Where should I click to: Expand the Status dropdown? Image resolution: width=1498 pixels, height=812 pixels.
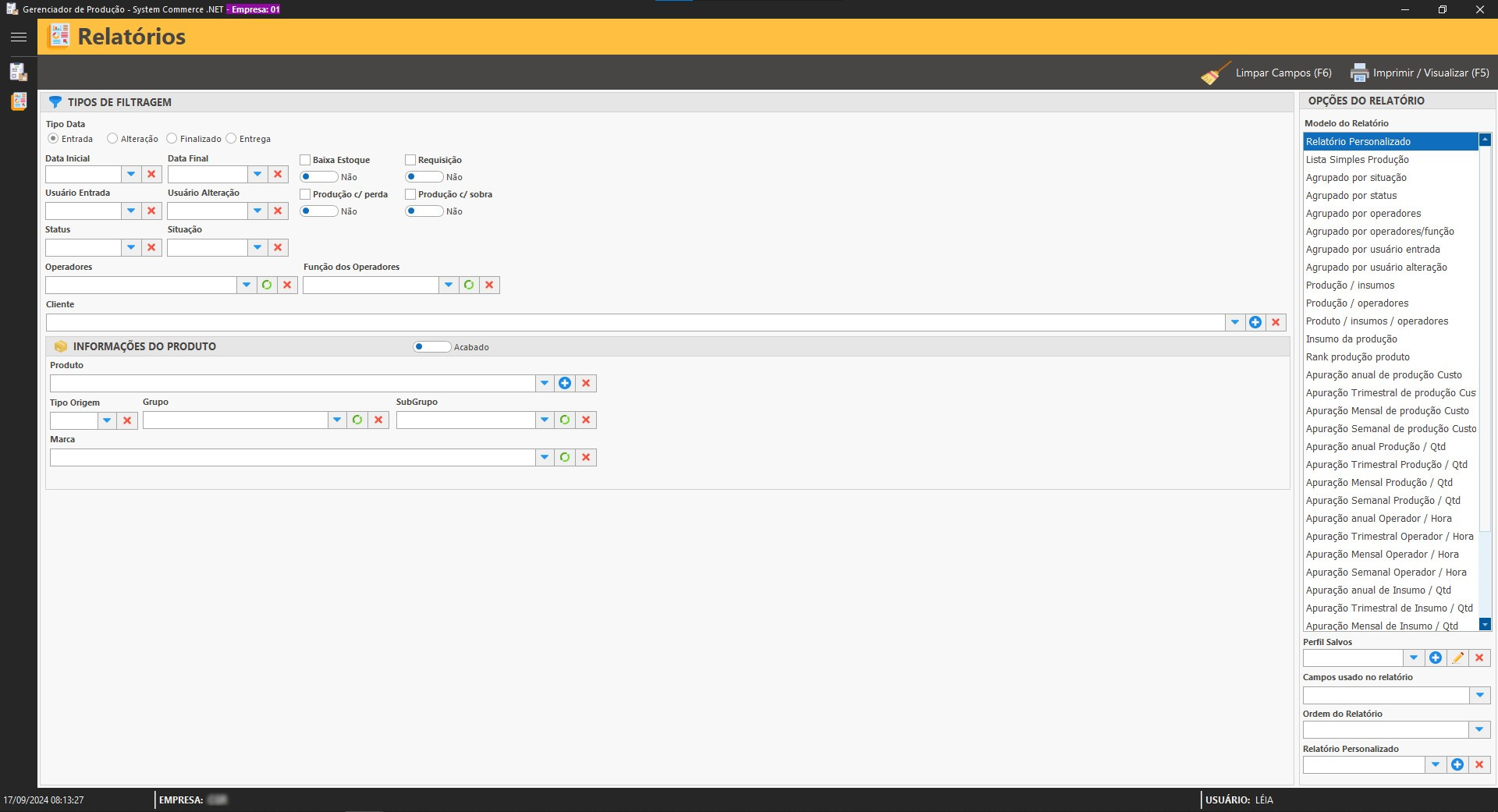tap(131, 247)
